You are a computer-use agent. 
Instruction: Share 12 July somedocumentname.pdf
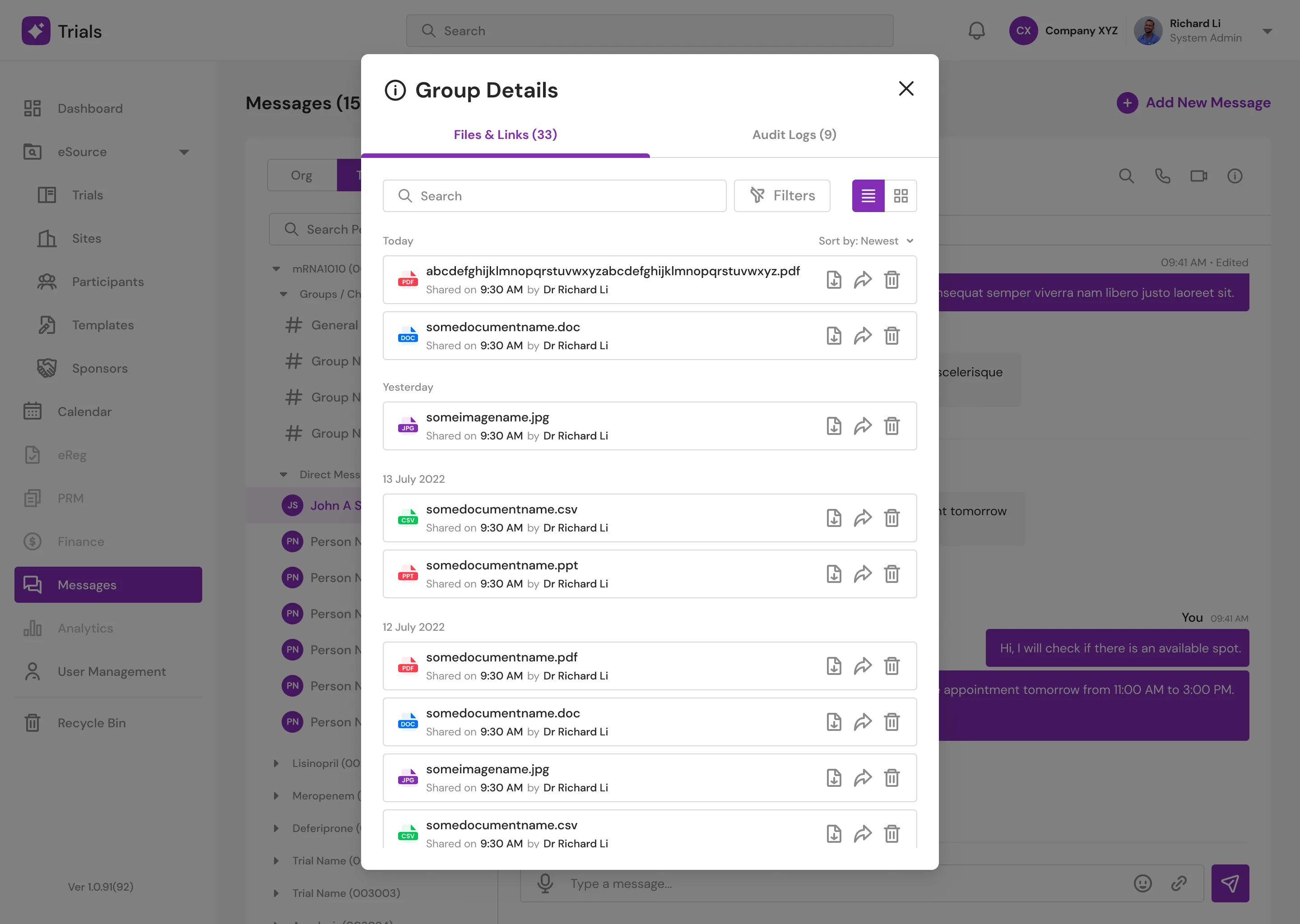863,666
